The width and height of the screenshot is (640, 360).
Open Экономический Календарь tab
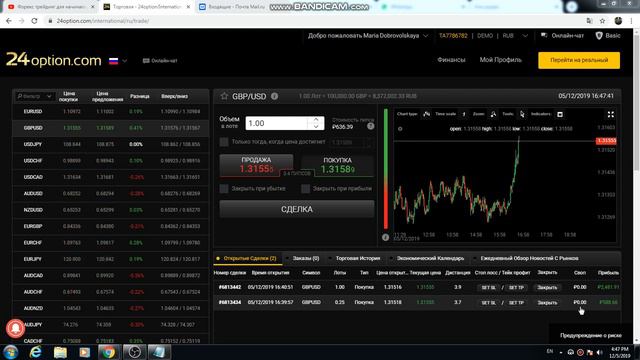point(430,258)
